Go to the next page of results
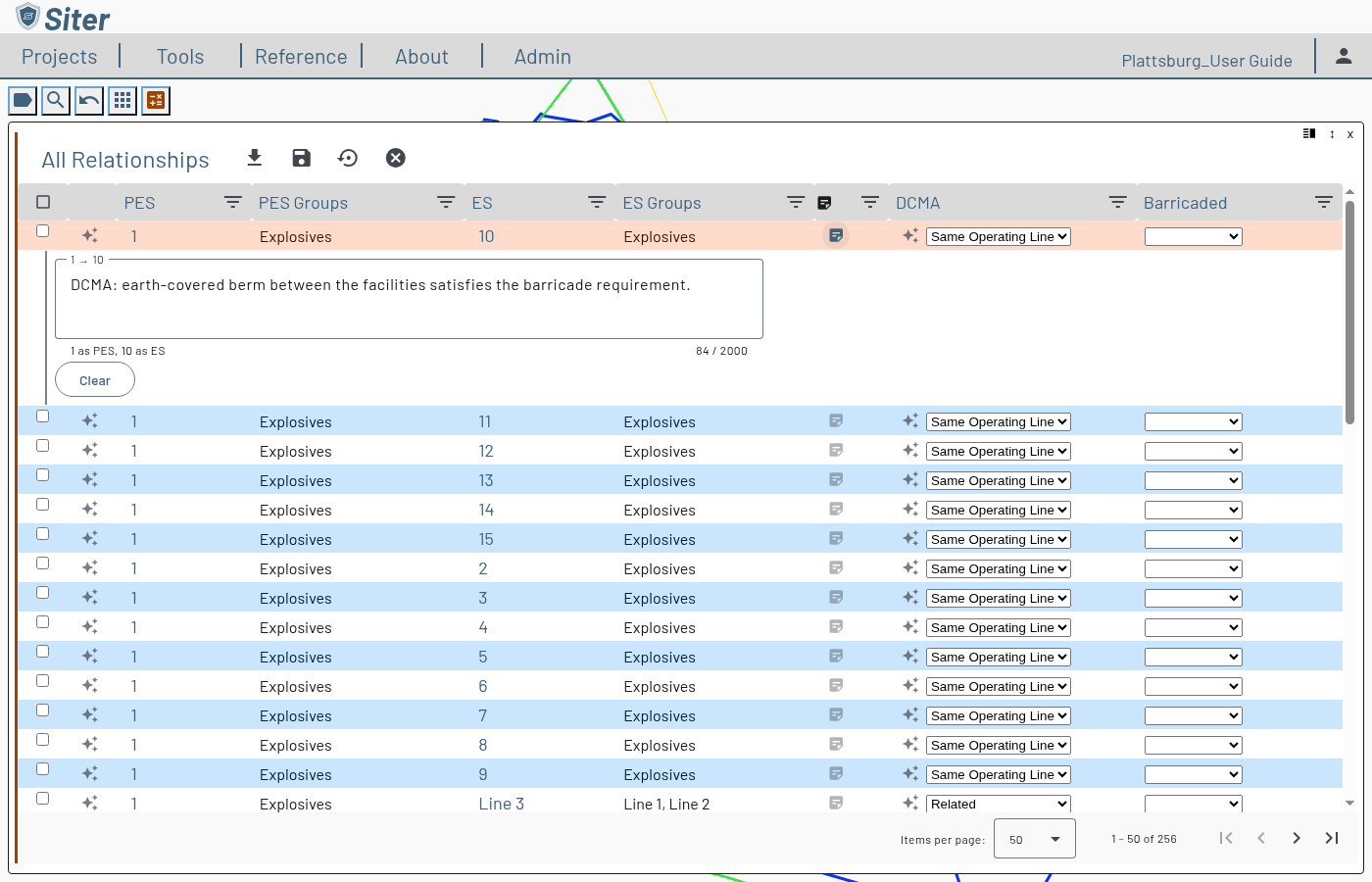Image resolution: width=1372 pixels, height=882 pixels. pos(1297,838)
